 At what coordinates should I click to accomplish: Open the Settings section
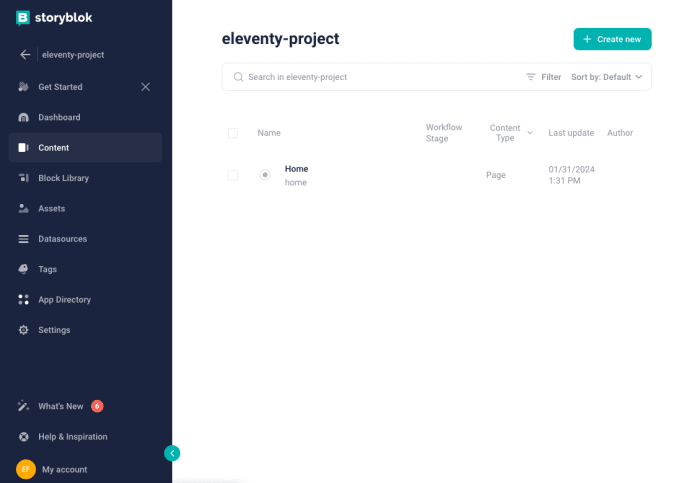coord(85,330)
